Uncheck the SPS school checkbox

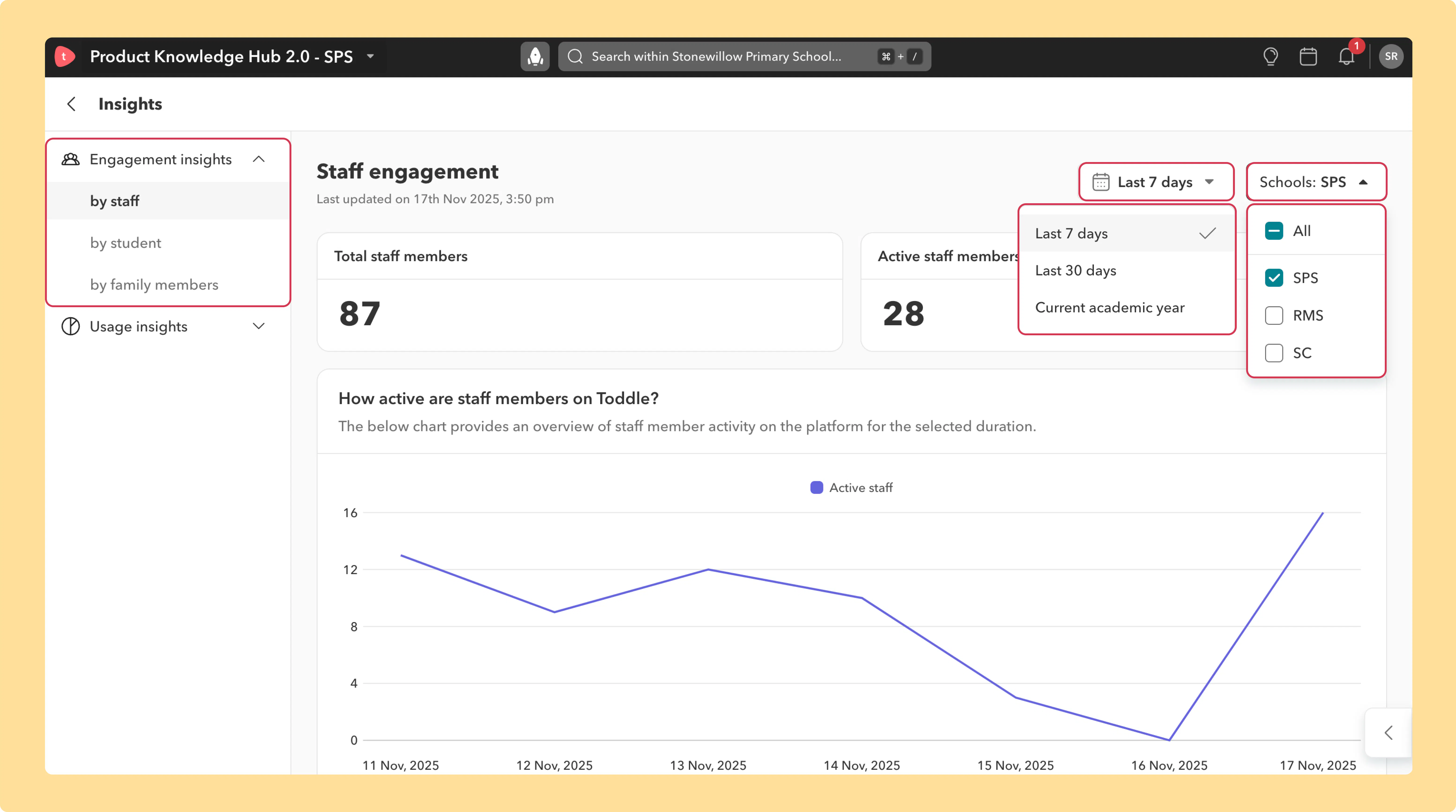[x=1274, y=278]
